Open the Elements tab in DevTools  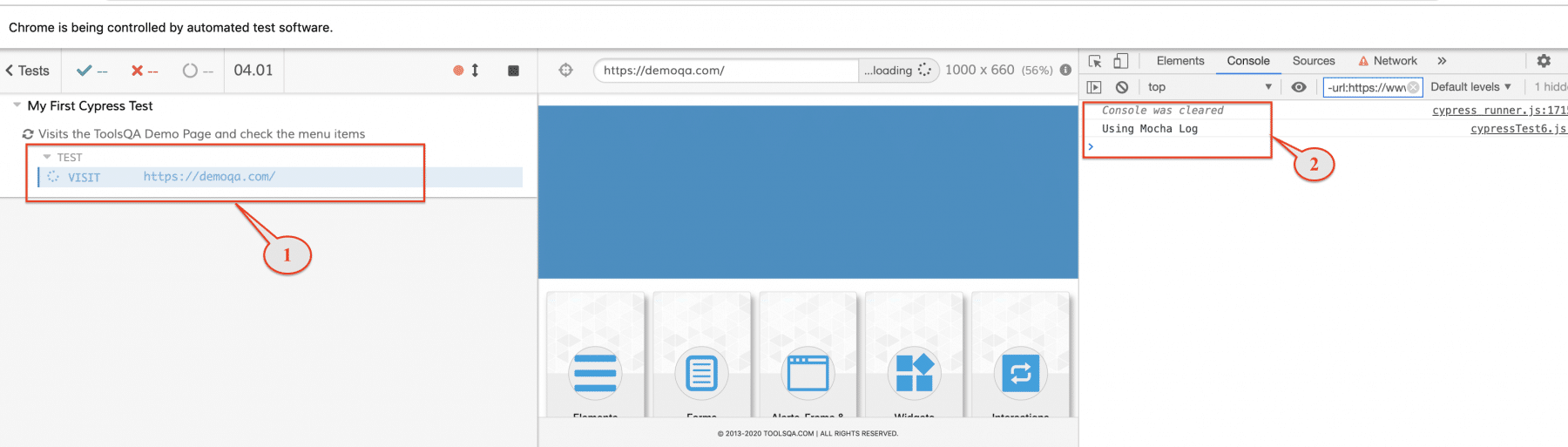[x=1180, y=61]
